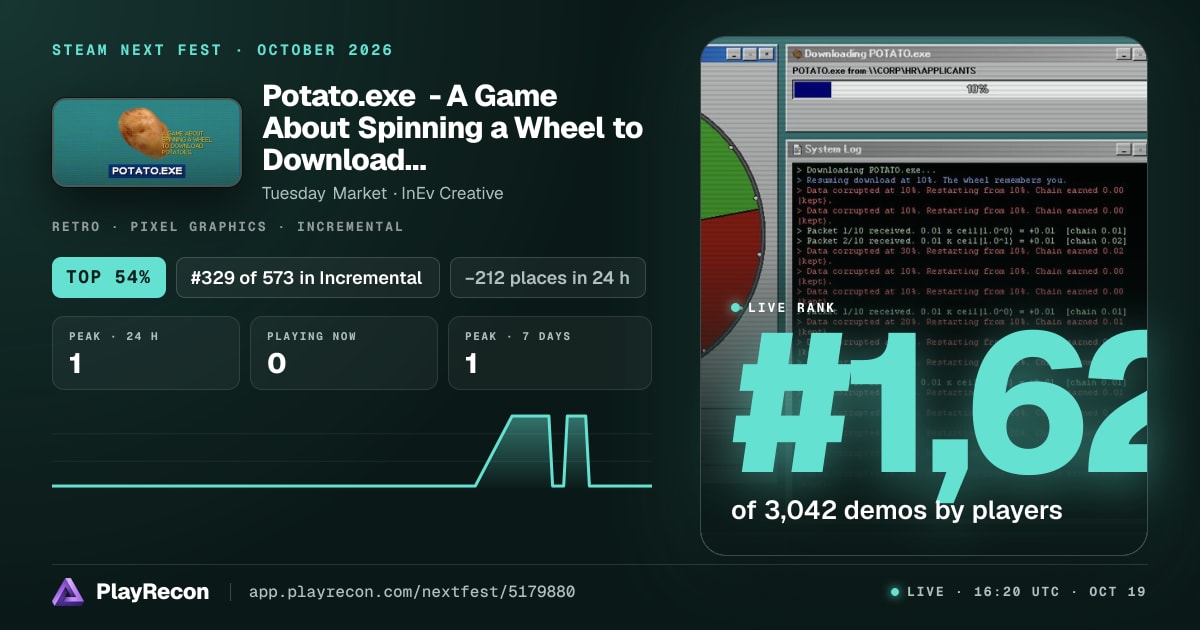Image resolution: width=1200 pixels, height=630 pixels.
Task: Select the Potato.exe game title heading
Action: click(x=452, y=128)
